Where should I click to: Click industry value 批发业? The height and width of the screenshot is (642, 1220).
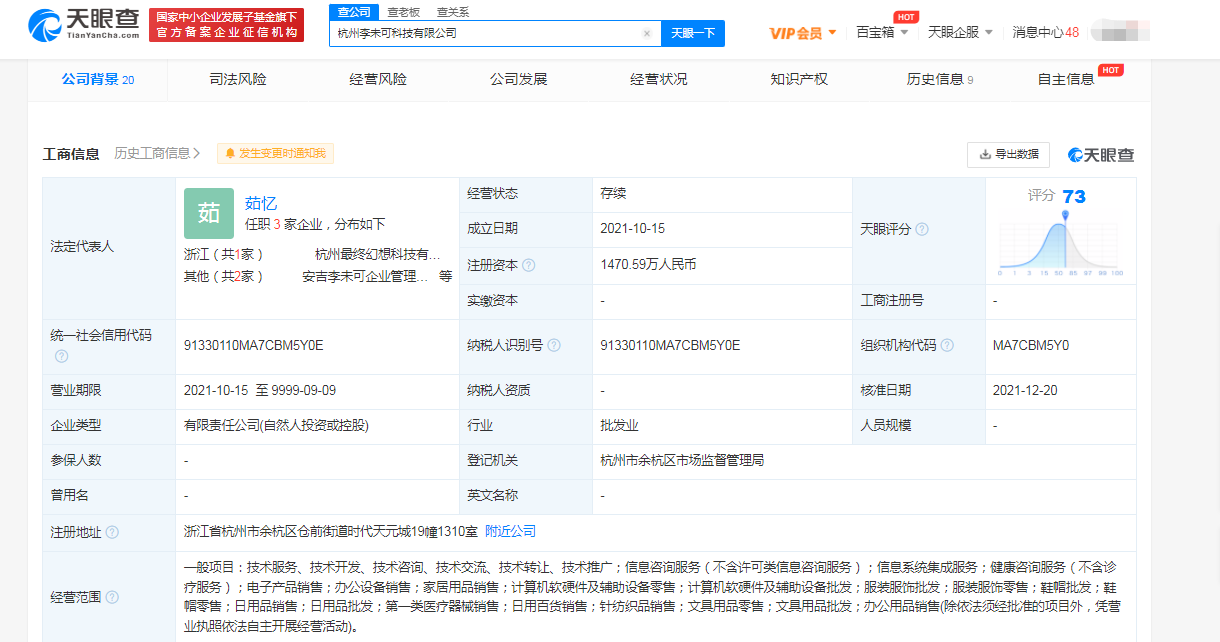619,425
